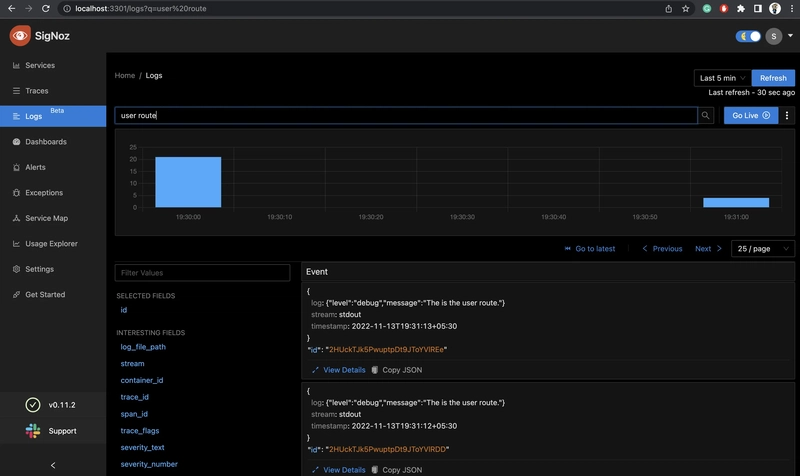
Task: Go to the Next page of logs
Action: click(x=708, y=249)
